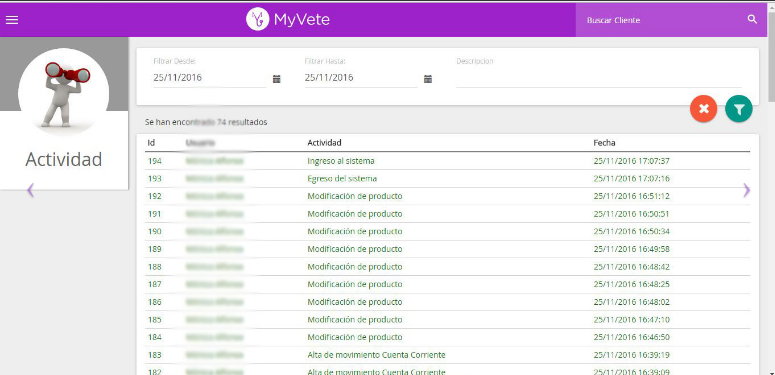Open calendar picker for Filtrar Desde
Image resolution: width=775 pixels, height=375 pixels.
(x=277, y=79)
